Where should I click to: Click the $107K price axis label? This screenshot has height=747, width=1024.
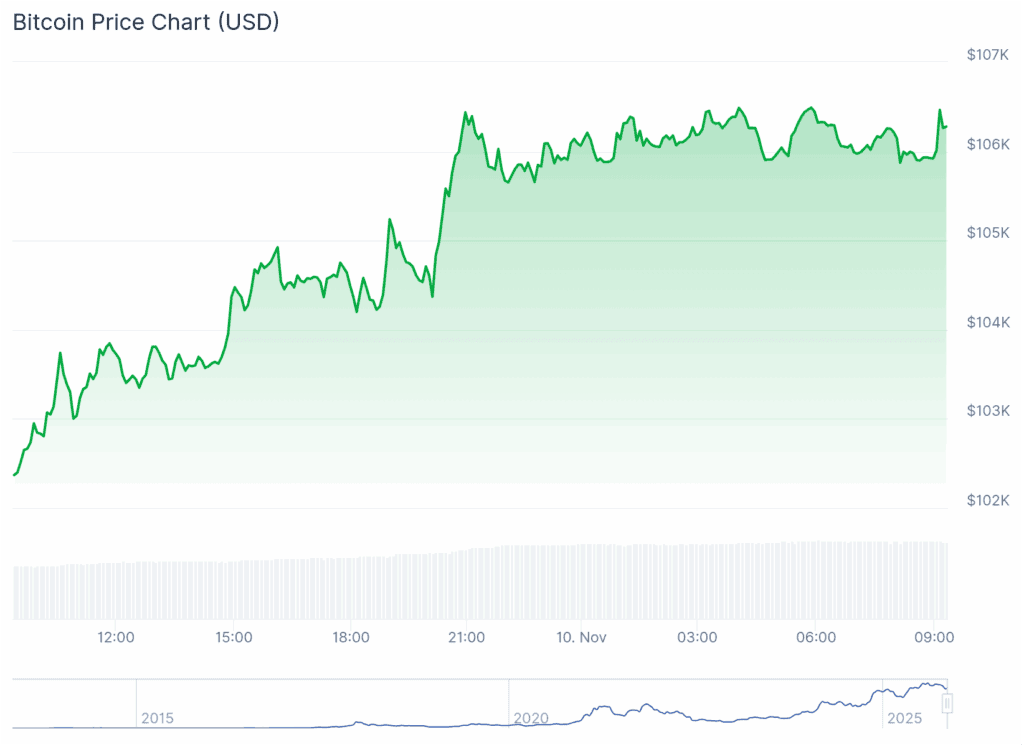click(x=987, y=55)
